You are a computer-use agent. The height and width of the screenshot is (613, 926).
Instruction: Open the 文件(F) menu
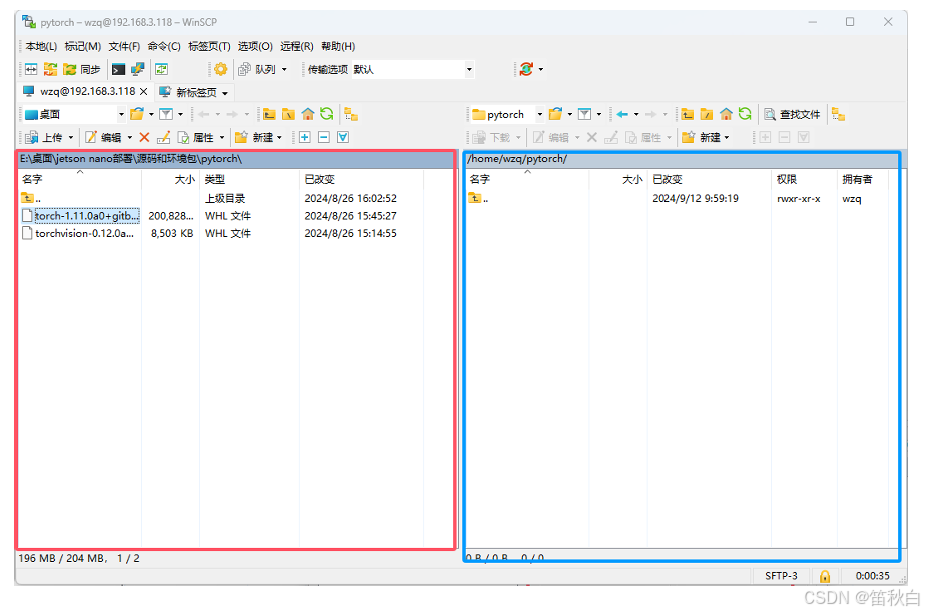(x=124, y=46)
